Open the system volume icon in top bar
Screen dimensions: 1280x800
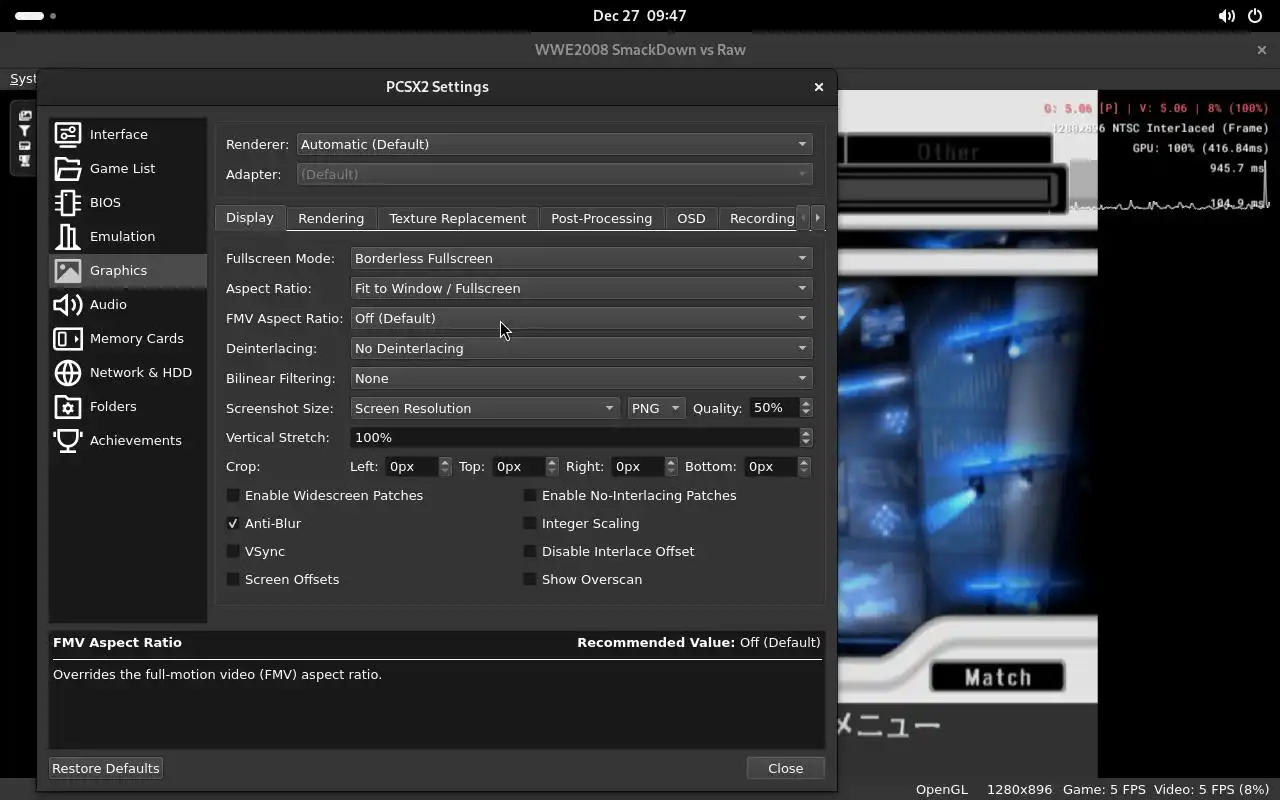coord(1226,16)
